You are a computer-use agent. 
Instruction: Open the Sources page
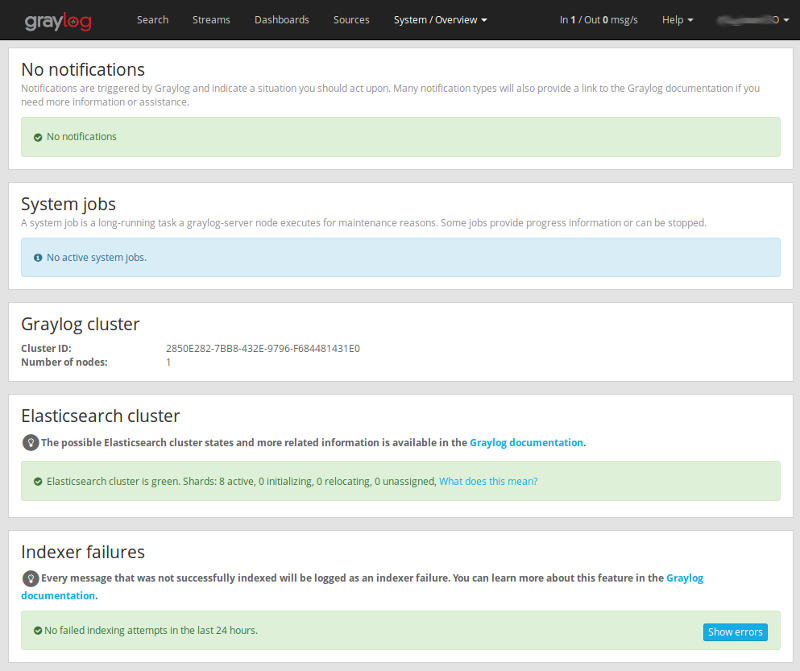[351, 20]
